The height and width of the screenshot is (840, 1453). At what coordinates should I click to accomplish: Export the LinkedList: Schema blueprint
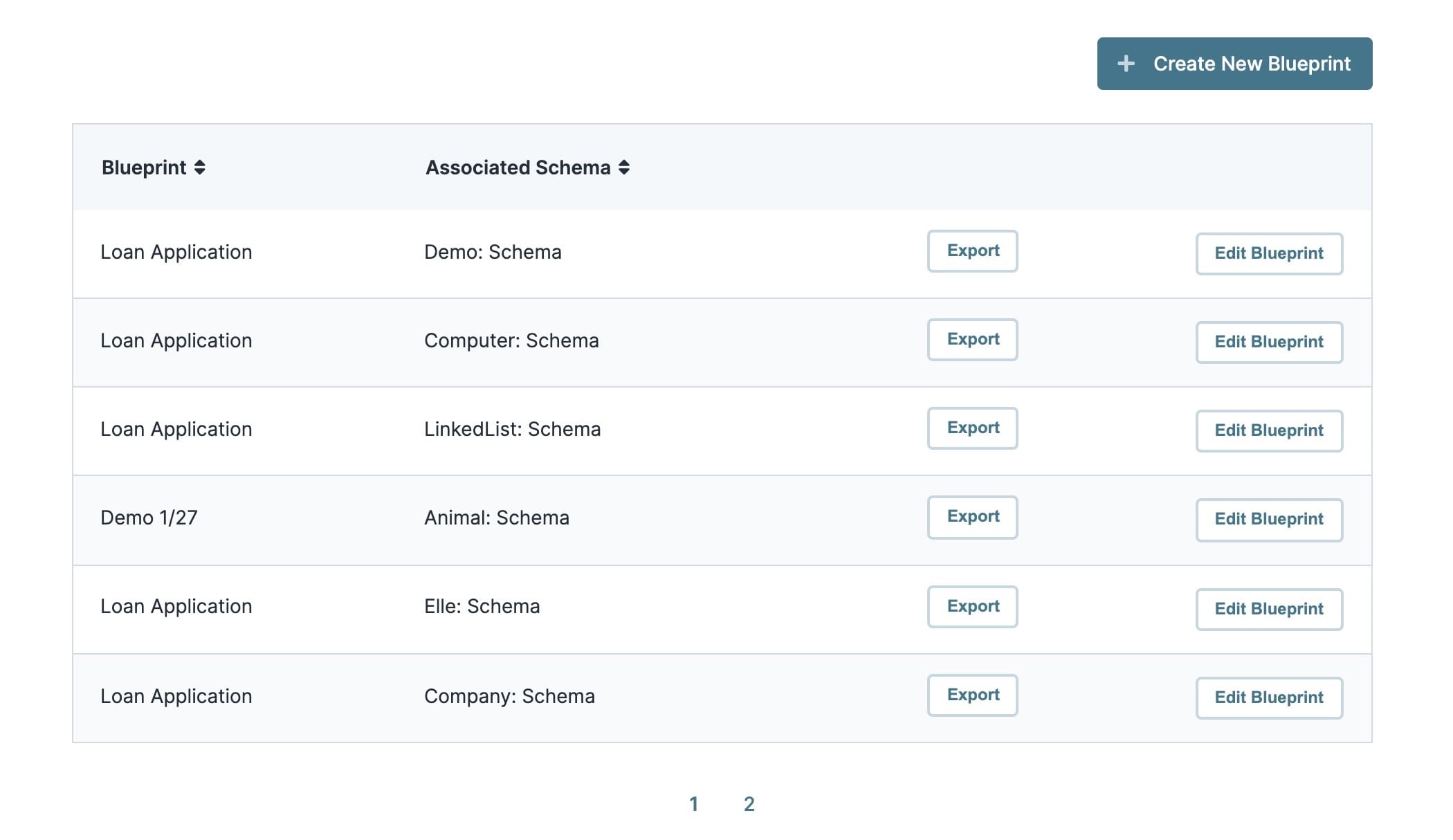tap(972, 428)
